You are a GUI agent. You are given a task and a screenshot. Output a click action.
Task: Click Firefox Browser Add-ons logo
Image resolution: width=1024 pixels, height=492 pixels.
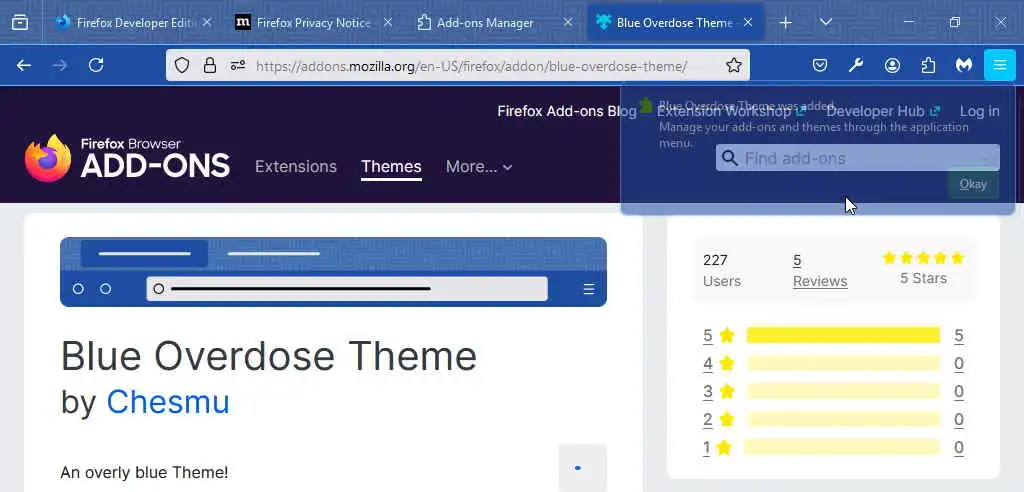[x=127, y=158]
